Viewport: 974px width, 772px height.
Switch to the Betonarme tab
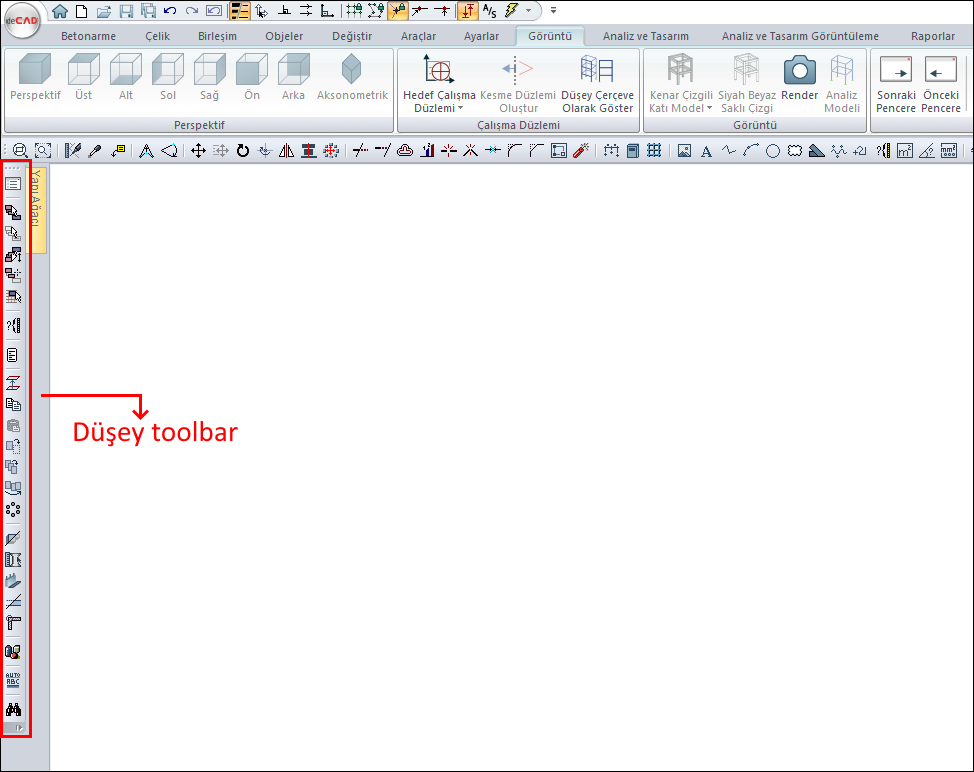pyautogui.click(x=88, y=36)
